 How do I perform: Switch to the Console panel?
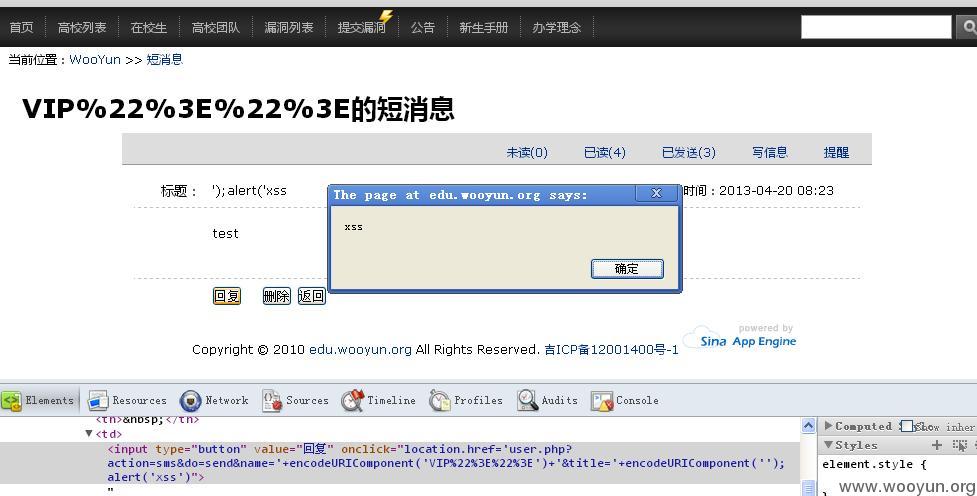(625, 401)
